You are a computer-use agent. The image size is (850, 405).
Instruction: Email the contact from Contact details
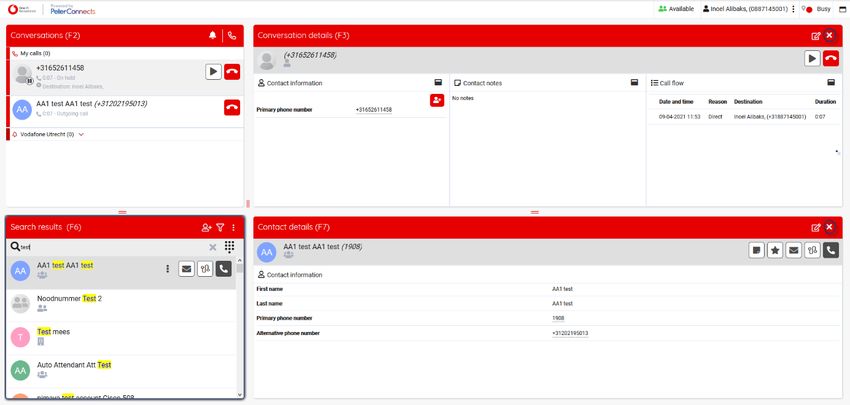click(x=794, y=250)
